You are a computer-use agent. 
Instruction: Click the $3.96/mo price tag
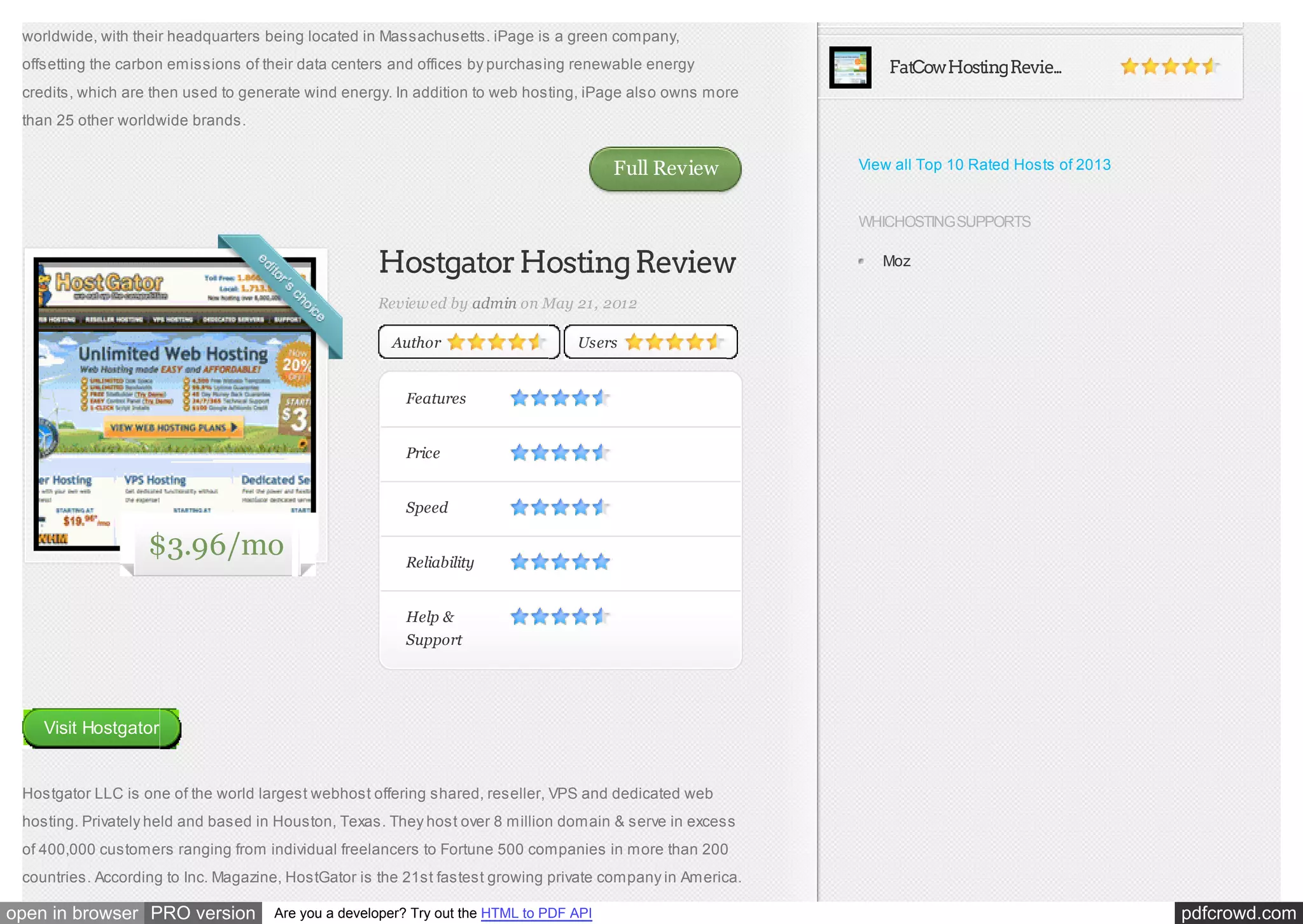coord(216,546)
